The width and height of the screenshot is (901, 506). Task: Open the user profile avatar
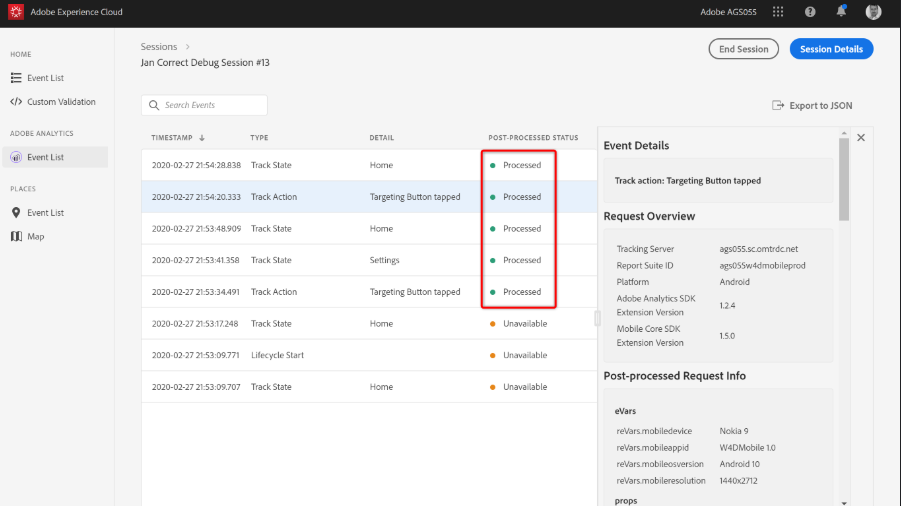pos(873,11)
